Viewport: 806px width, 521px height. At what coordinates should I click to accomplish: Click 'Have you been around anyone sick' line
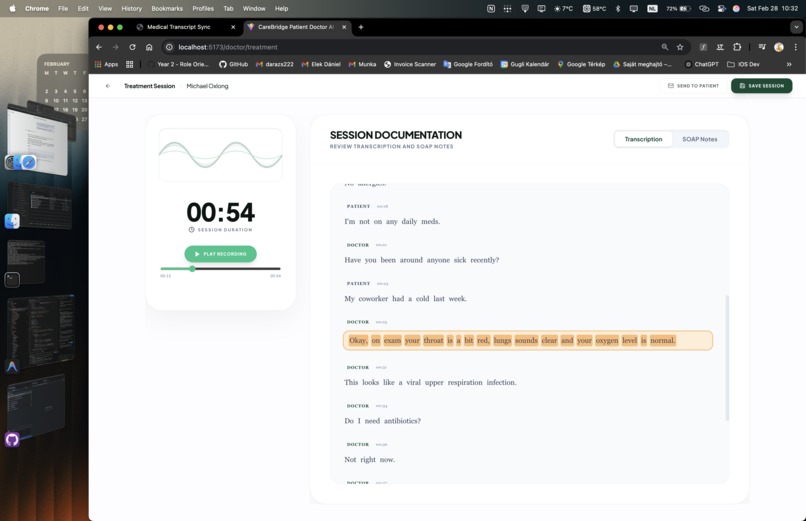422,260
